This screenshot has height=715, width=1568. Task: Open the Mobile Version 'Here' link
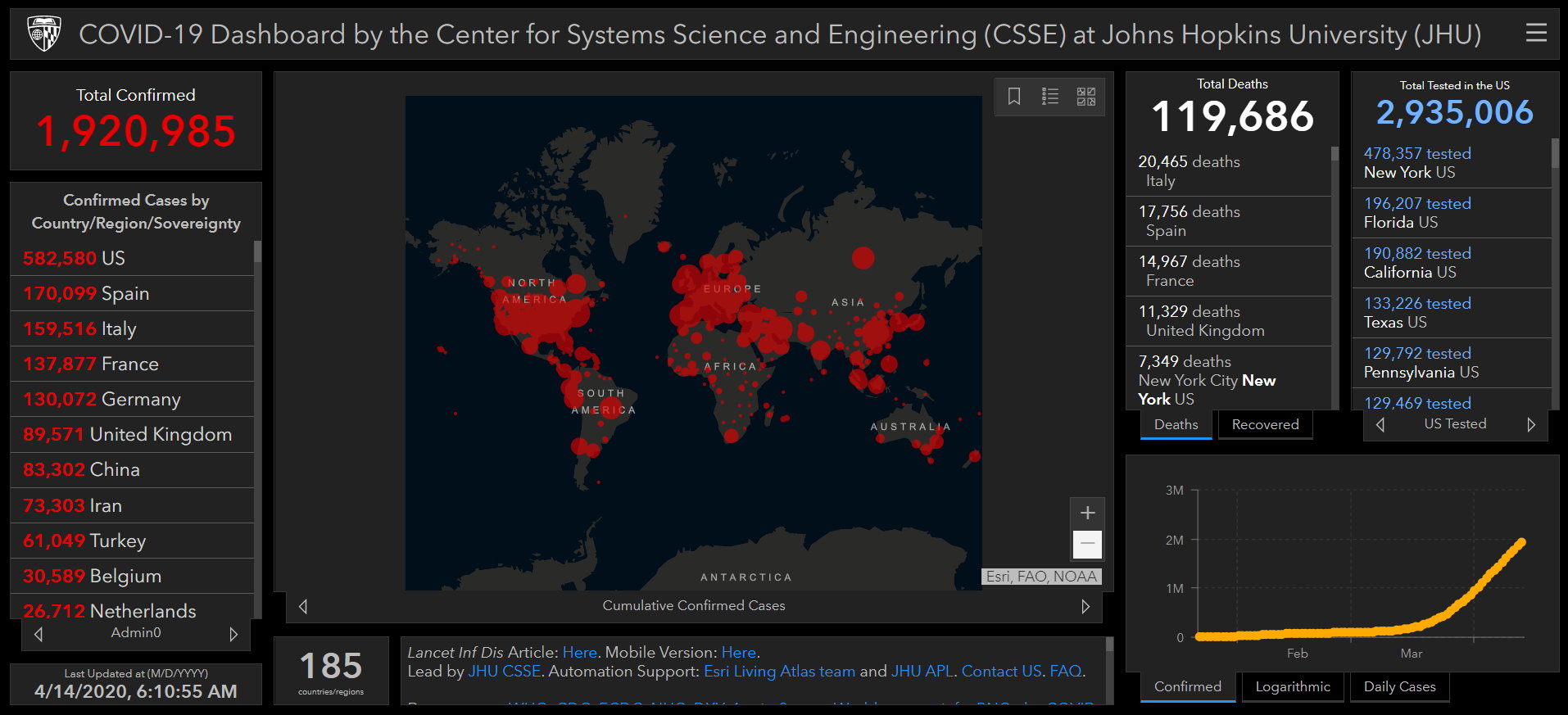739,652
